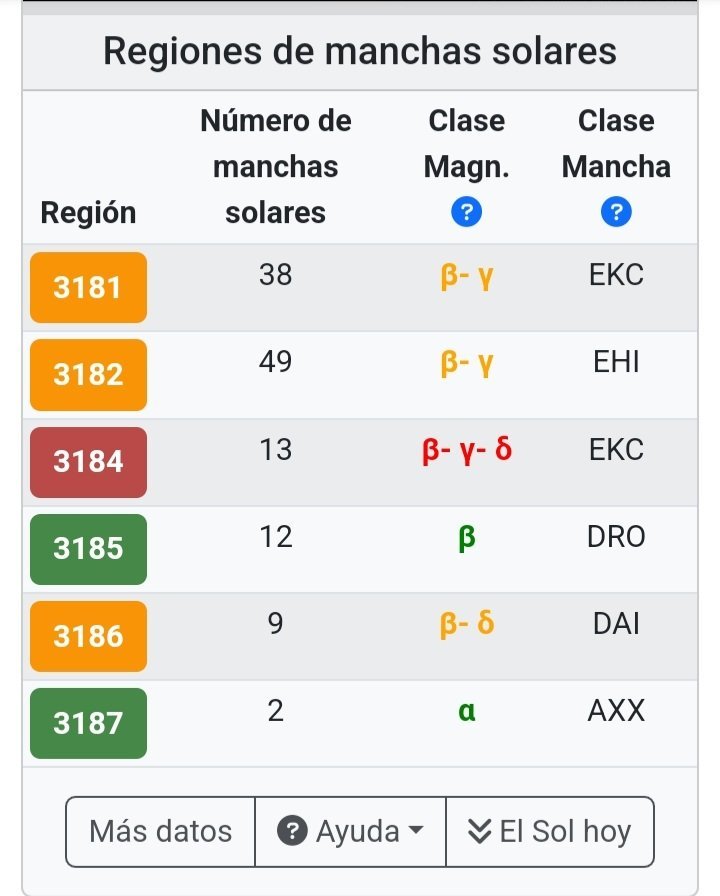Open the red region 3184 badge

tap(88, 462)
